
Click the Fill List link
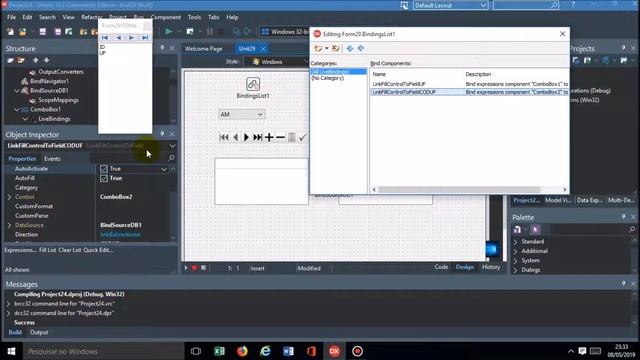click(x=47, y=250)
